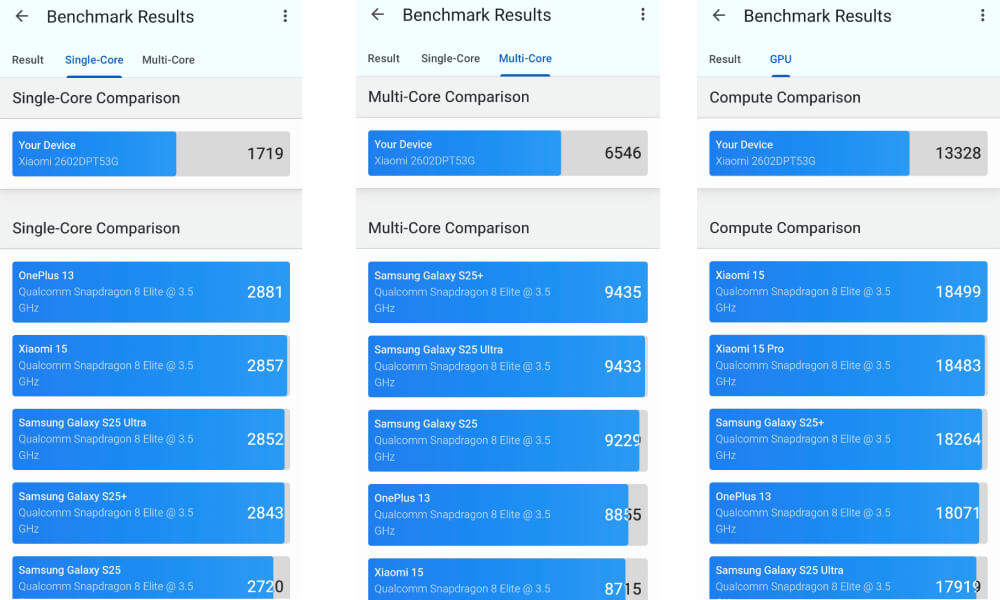Open Xiaomi 15 multi-core entry 8715

tap(508, 579)
